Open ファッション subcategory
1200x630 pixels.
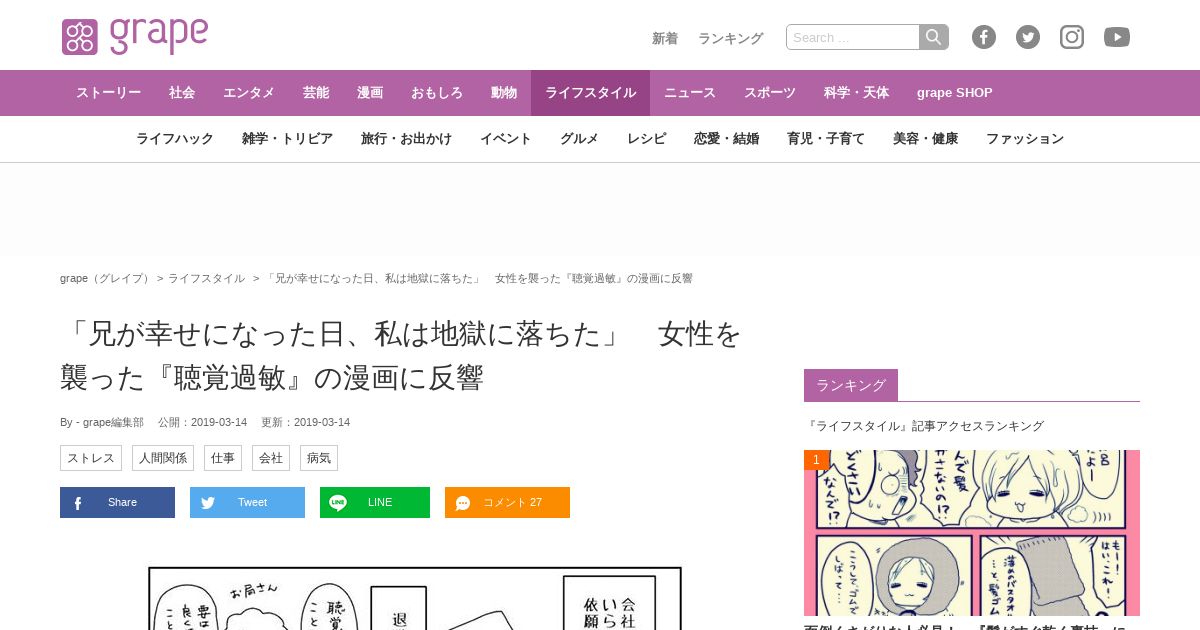(x=1025, y=139)
